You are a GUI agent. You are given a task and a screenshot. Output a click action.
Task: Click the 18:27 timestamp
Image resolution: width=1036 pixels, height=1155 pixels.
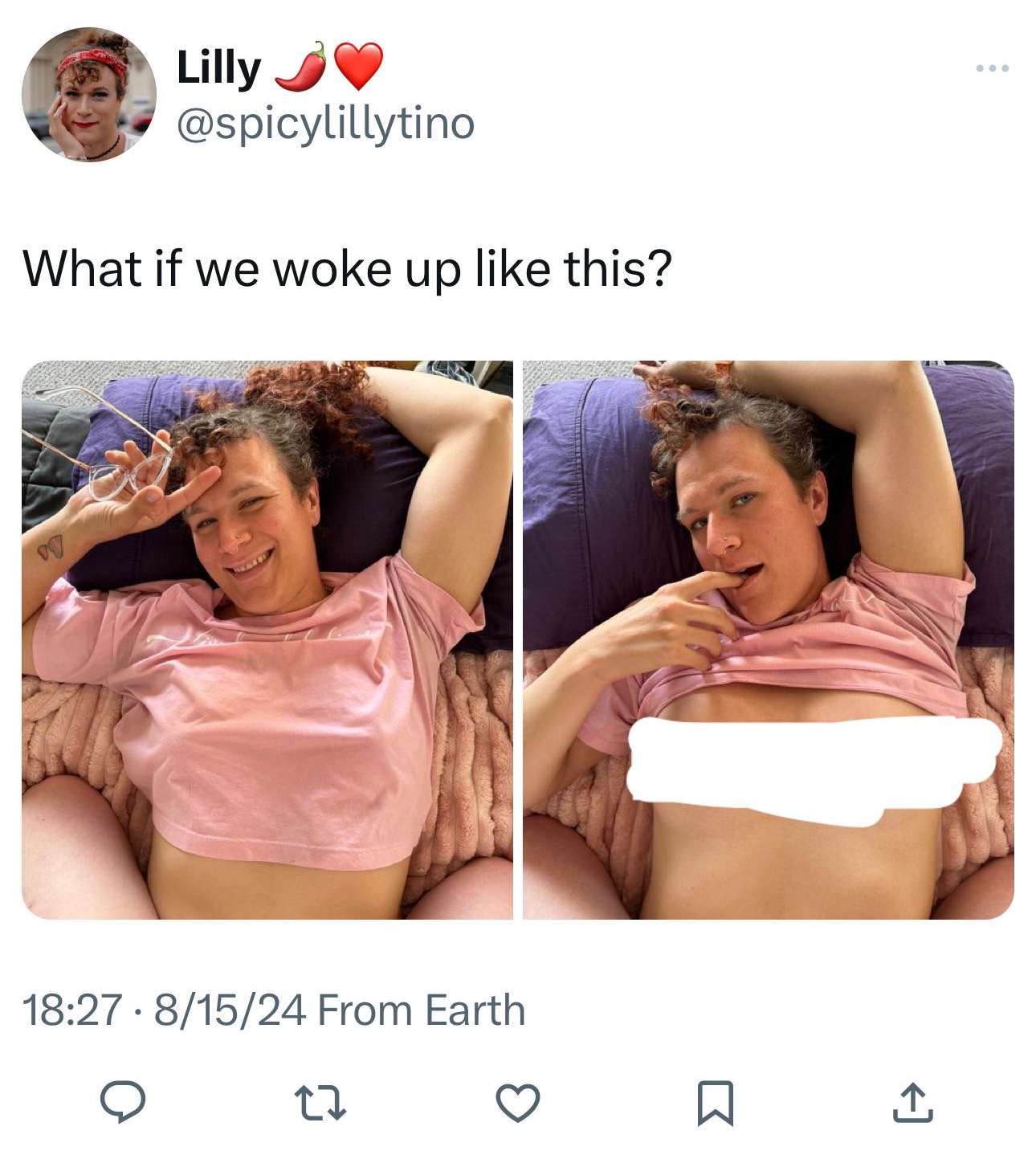point(72,1010)
